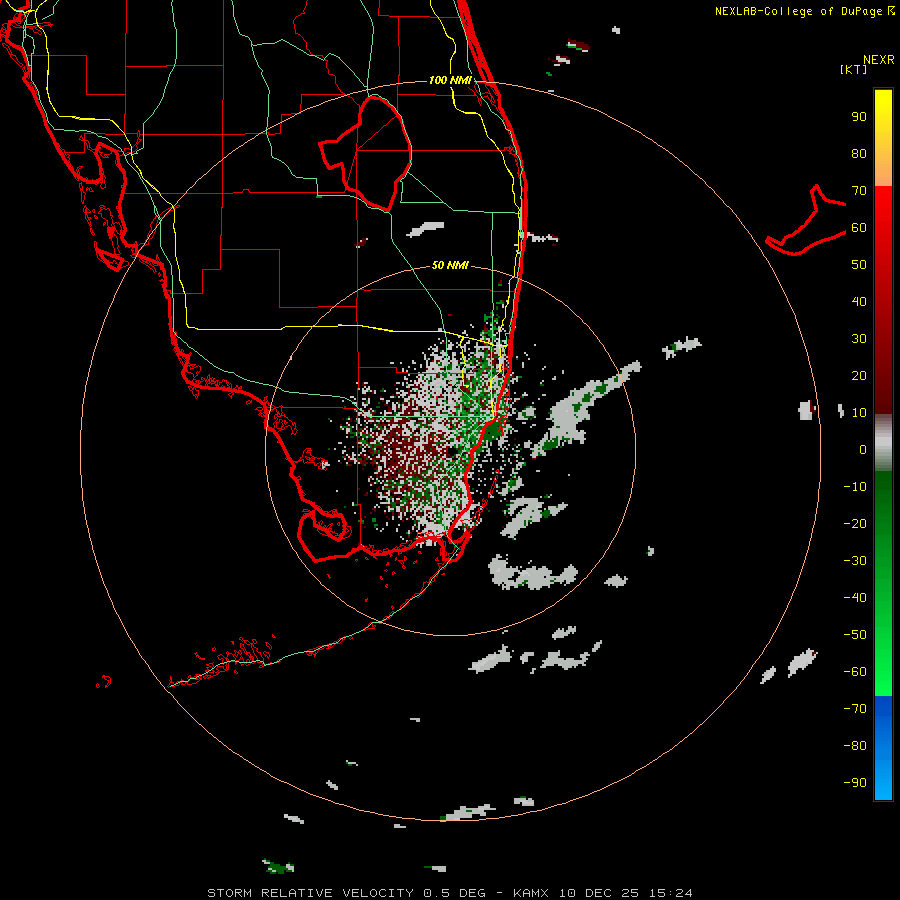The image size is (900, 900).
Task: Click the KAMX station identifier in the caption
Action: [x=531, y=893]
